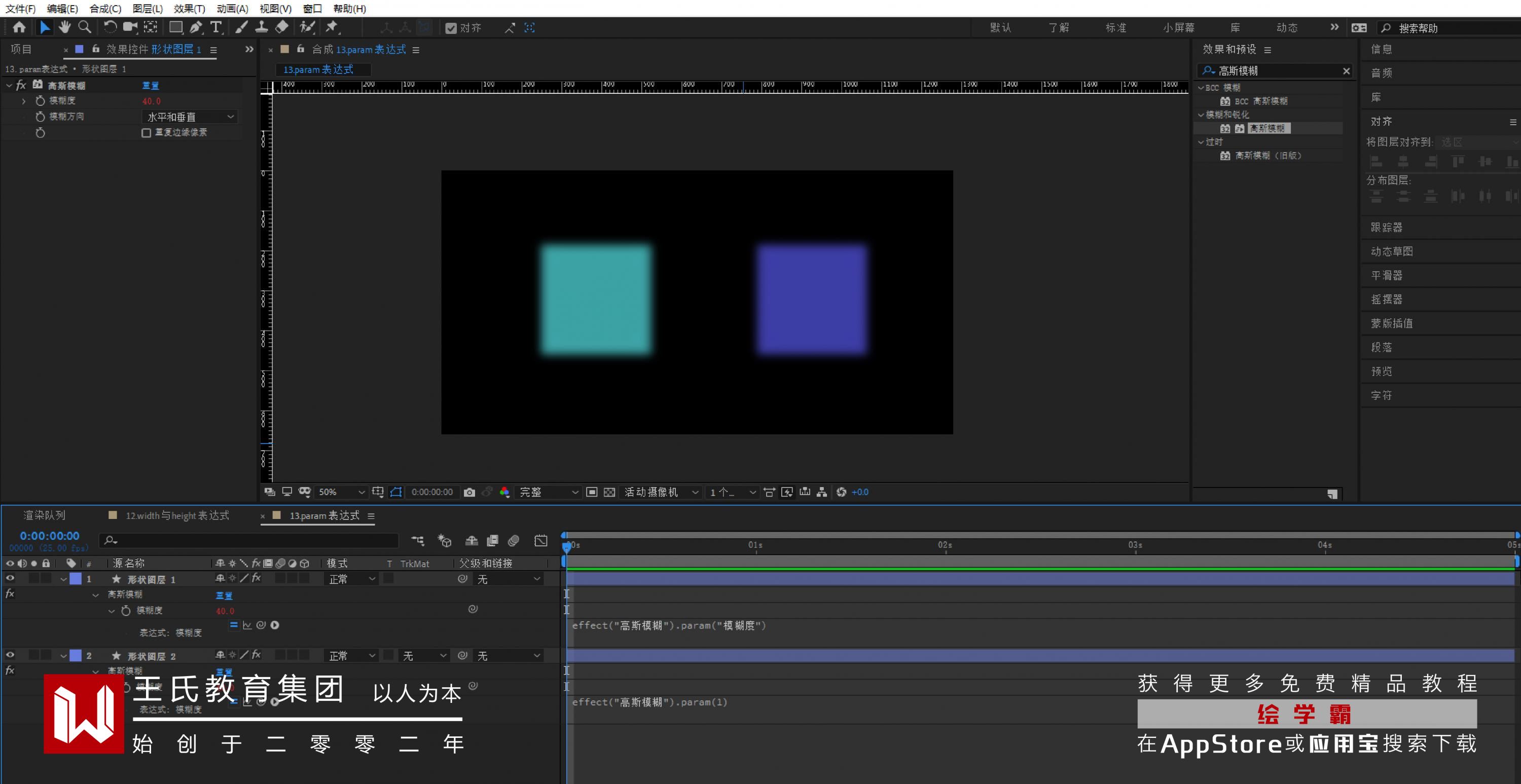Select the Rectangle shape tool
The height and width of the screenshot is (784, 1521).
point(176,27)
